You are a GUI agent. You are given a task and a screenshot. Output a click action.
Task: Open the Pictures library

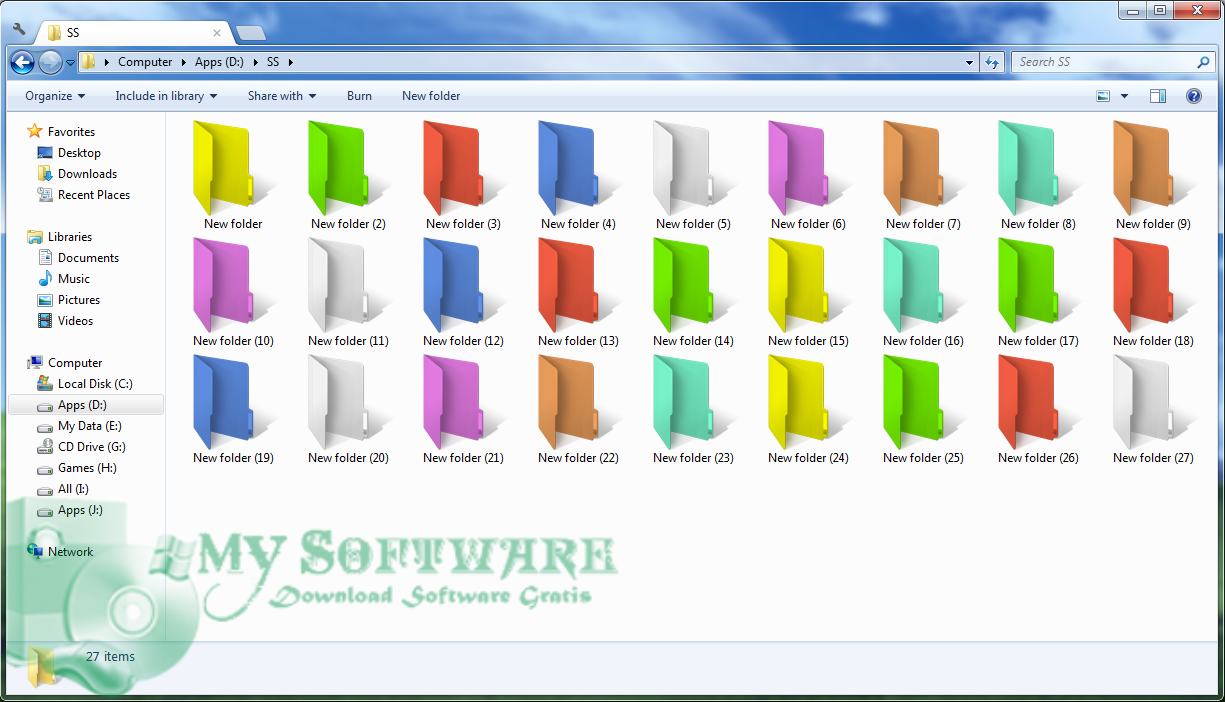point(77,299)
